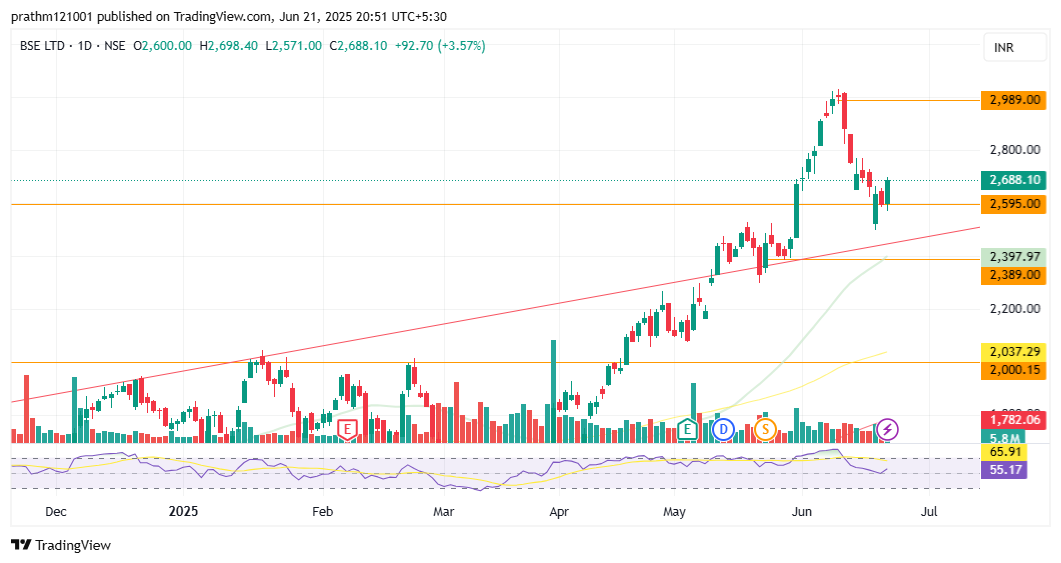Screen dimensions: 1061x563
Task: Open the orange S split marker
Action: coord(765,429)
